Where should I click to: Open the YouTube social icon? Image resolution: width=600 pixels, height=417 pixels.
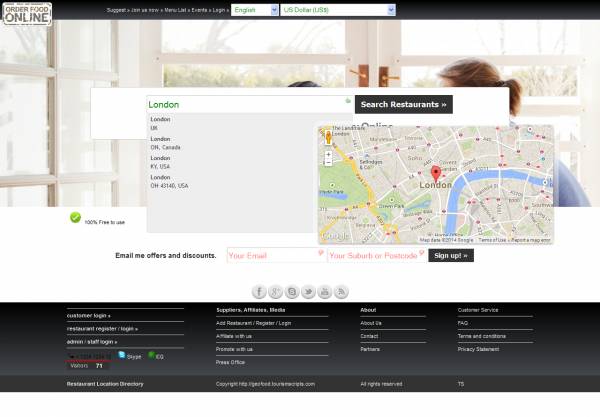point(324,291)
